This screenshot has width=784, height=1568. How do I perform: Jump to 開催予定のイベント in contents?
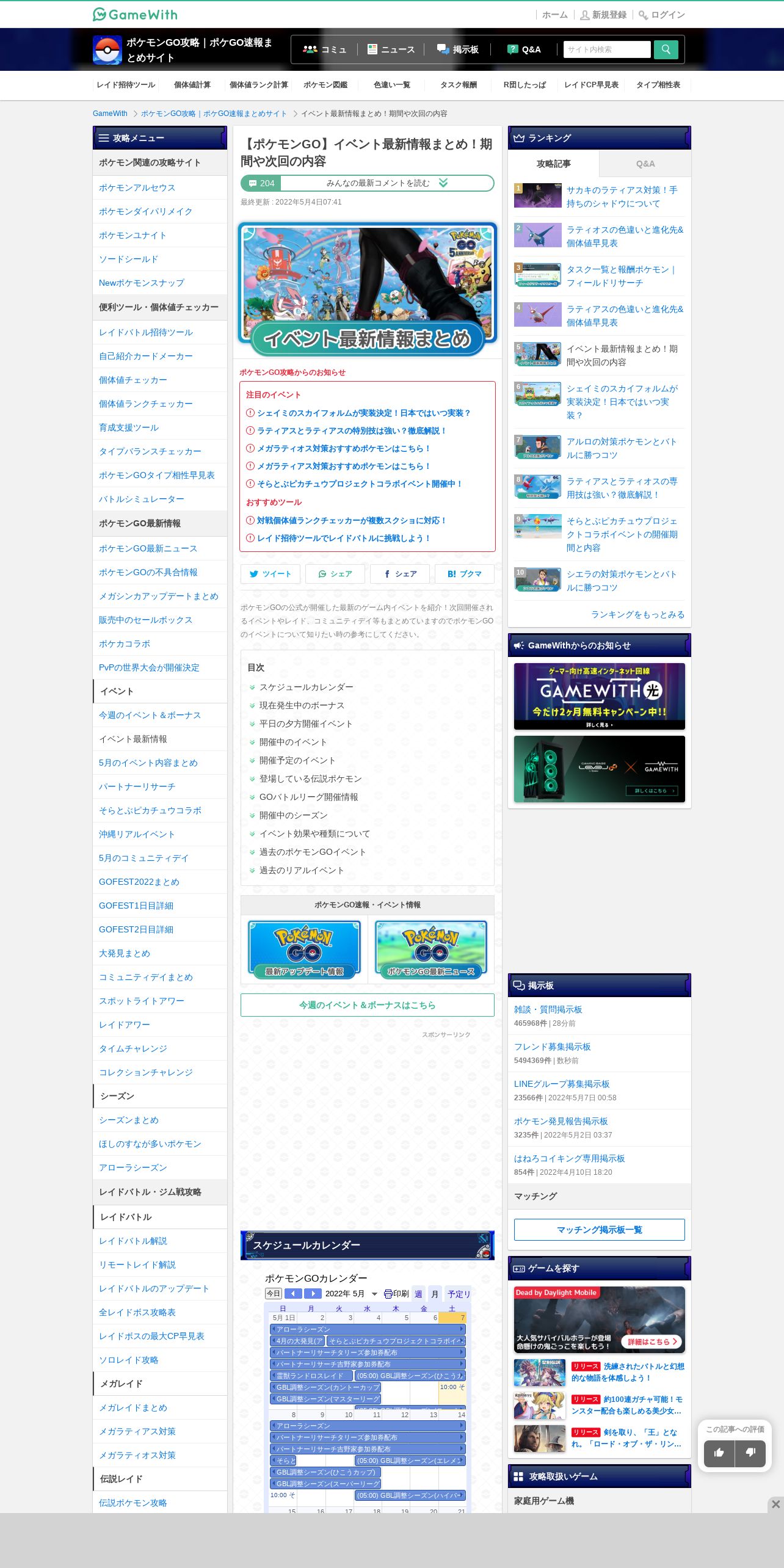297,760
